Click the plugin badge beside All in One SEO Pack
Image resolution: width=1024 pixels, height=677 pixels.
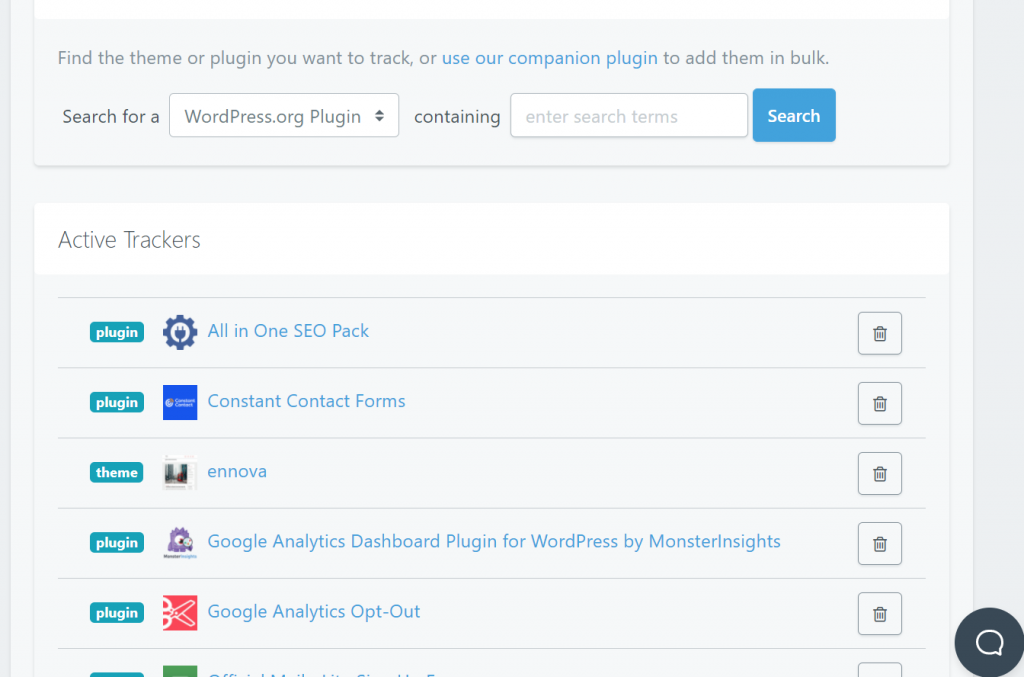(117, 332)
